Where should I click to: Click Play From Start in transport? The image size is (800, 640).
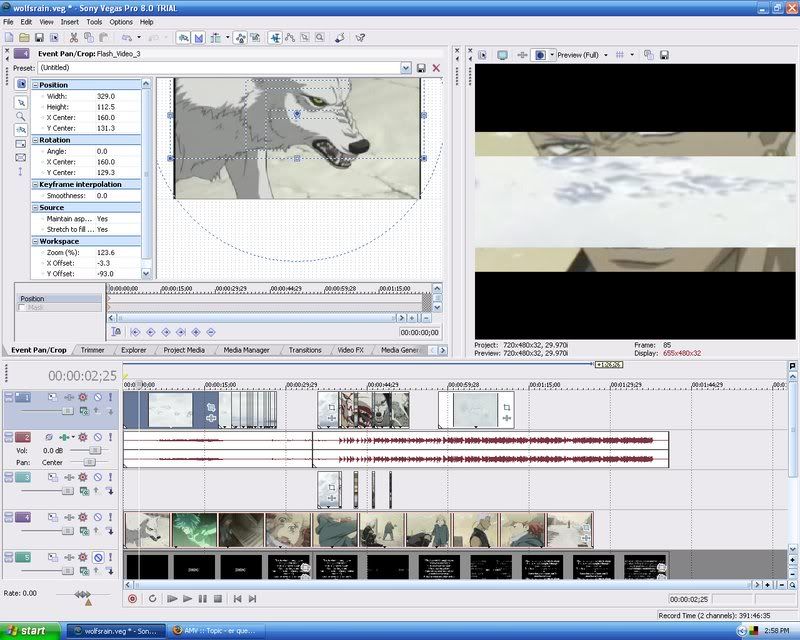[x=172, y=599]
